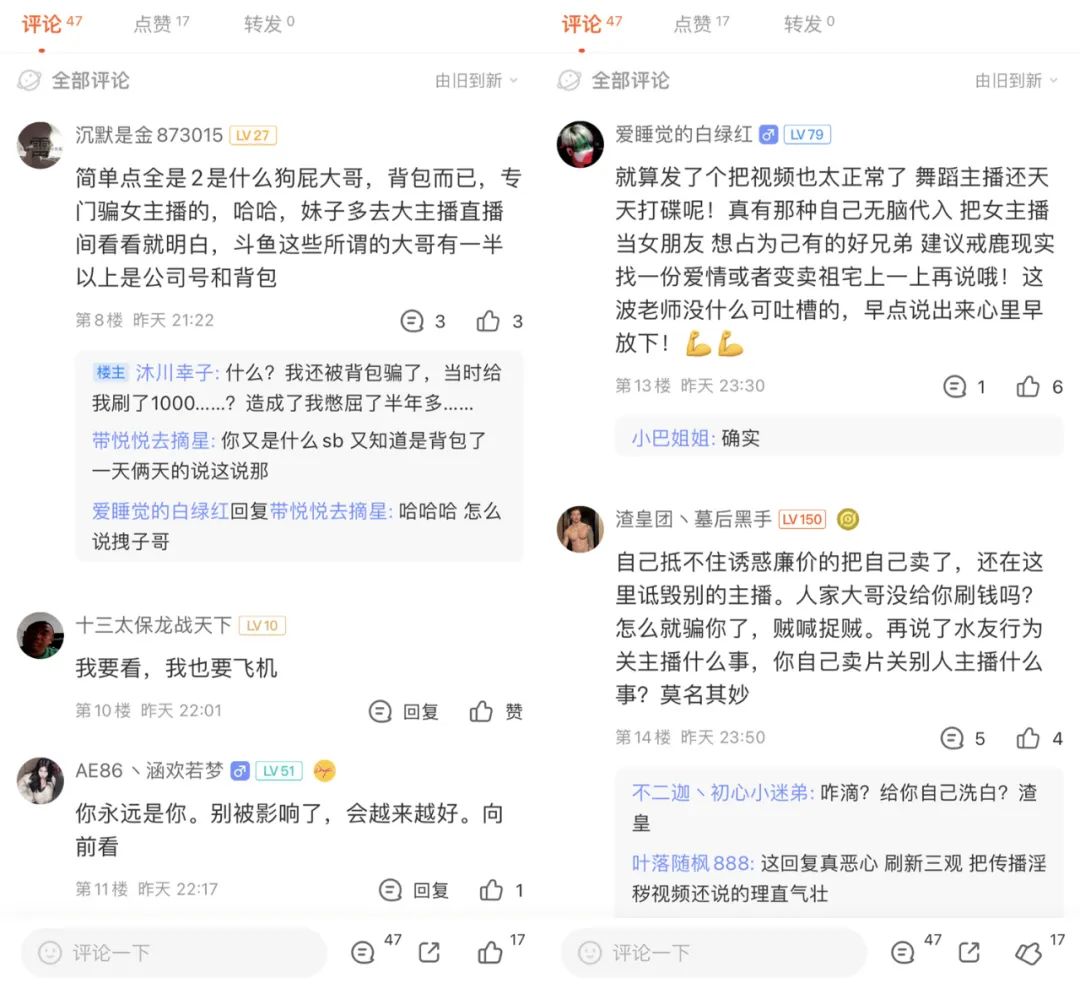
Task: Switch to the 转发 0 tab on right
Action: [x=809, y=23]
